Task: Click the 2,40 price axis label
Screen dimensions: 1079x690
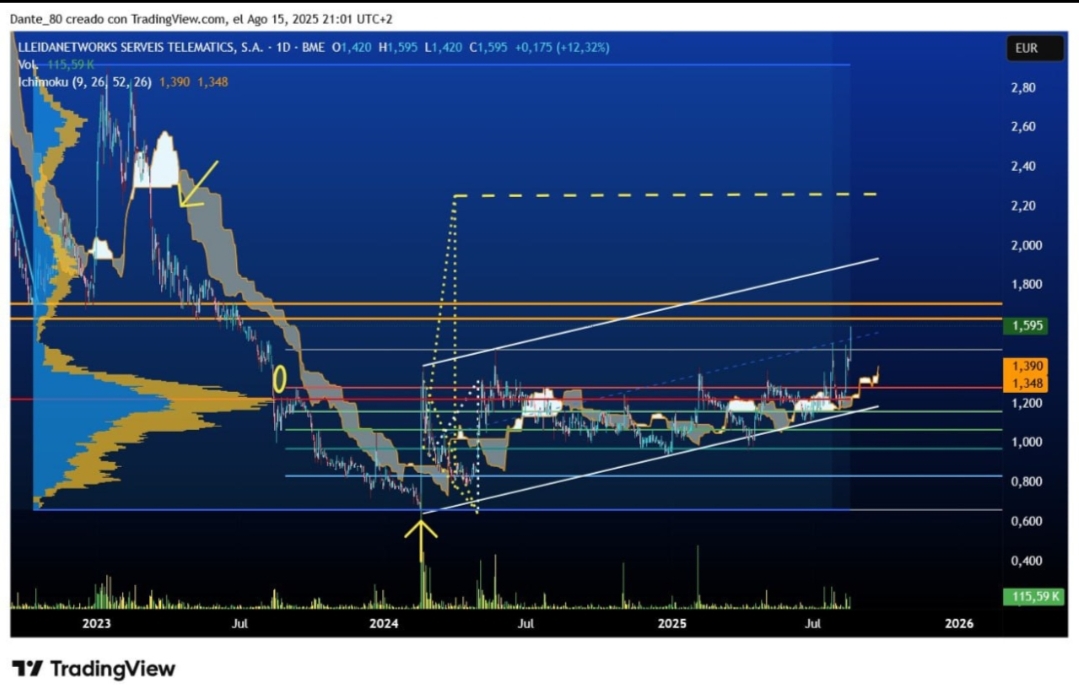Action: 1023,166
